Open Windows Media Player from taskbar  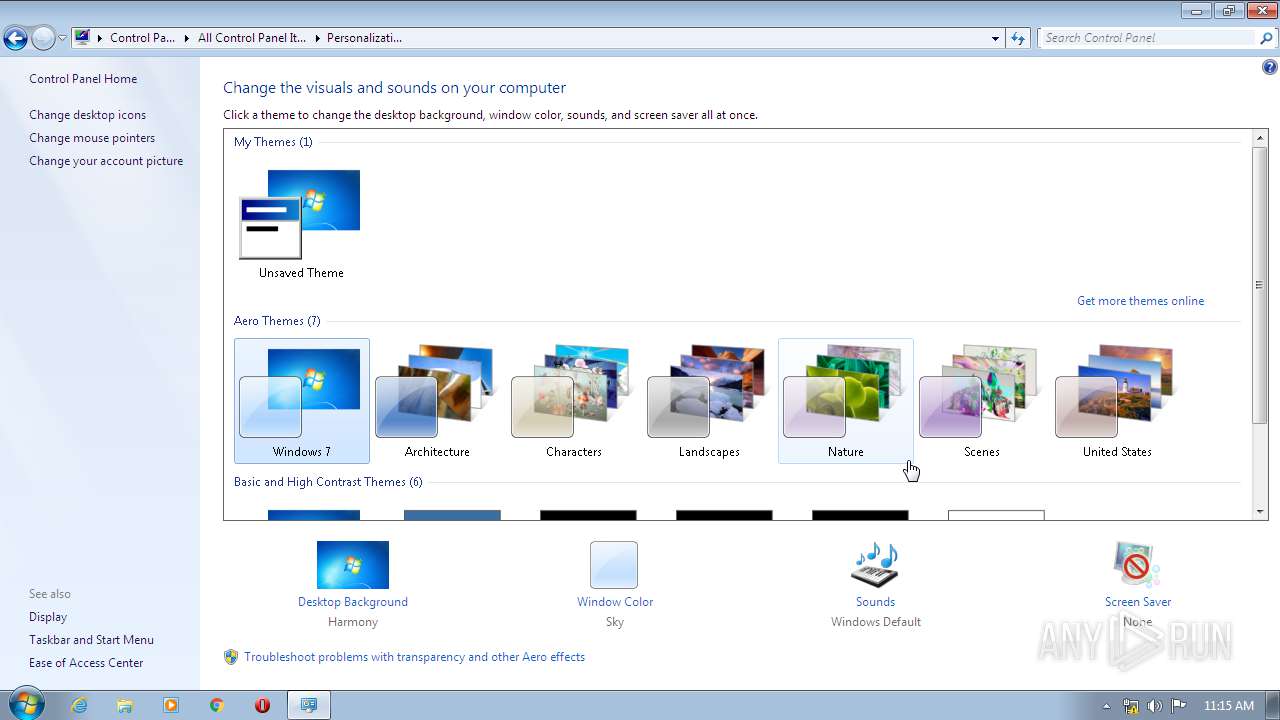coord(171,705)
